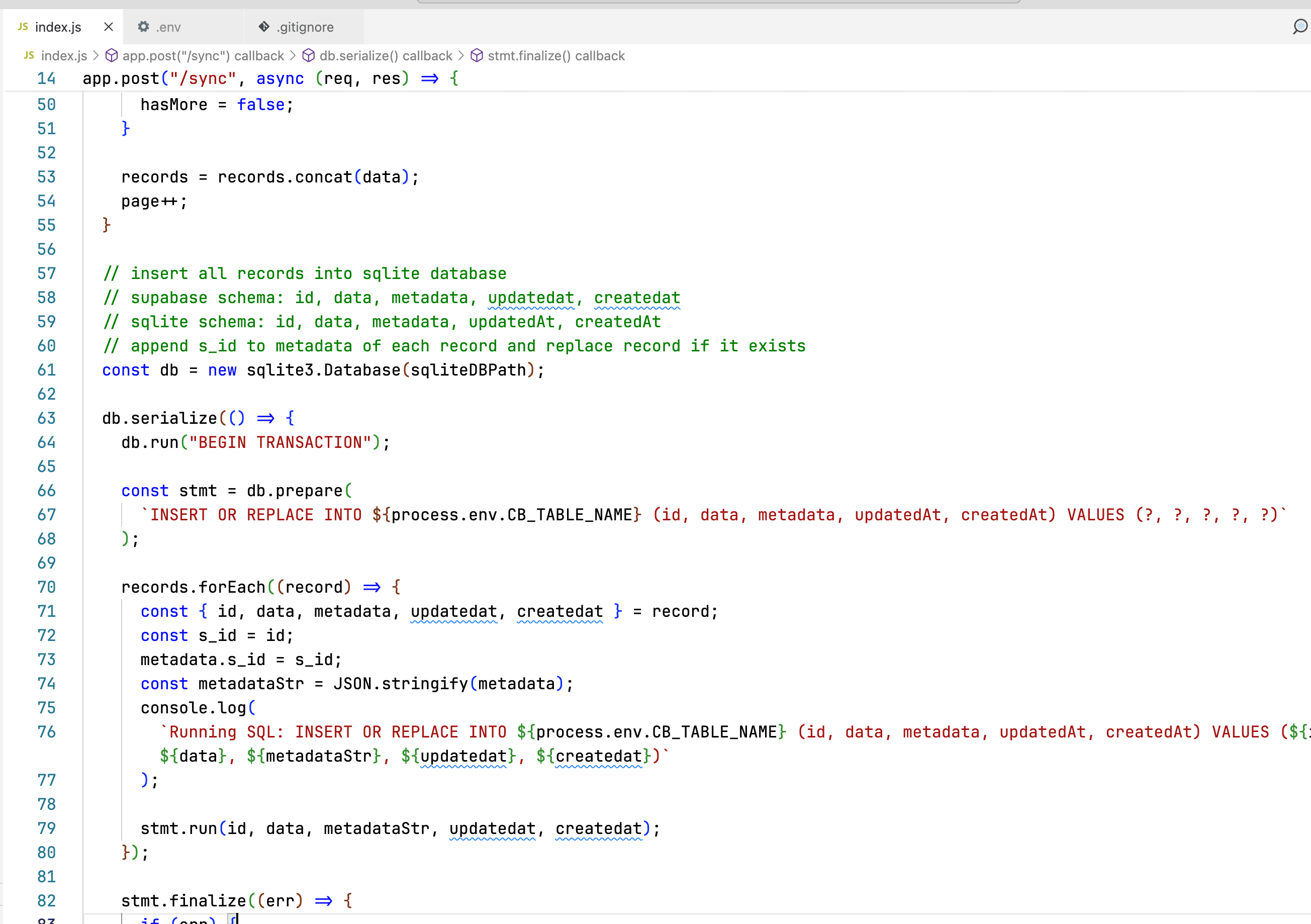Expand the chevron after the db.serialize() callback breadcrumb
The image size is (1311, 924).
coord(461,55)
